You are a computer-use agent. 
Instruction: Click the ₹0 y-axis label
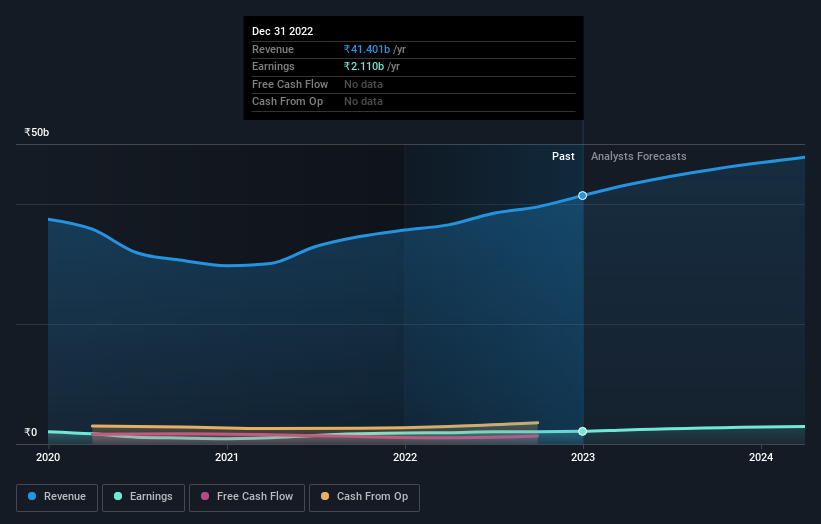pos(31,432)
